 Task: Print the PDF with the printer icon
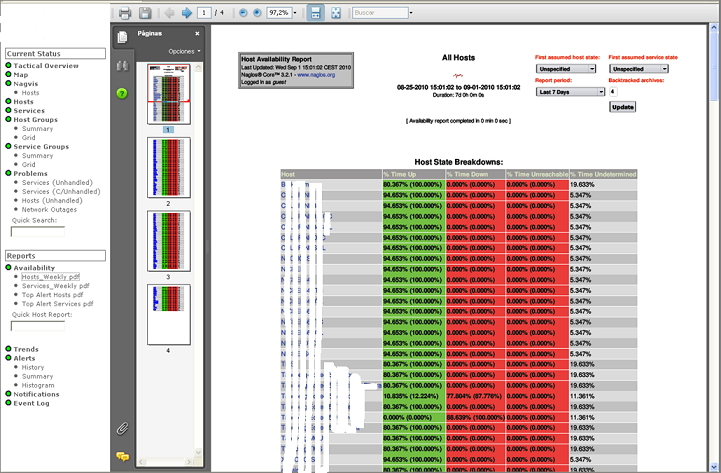(x=125, y=13)
